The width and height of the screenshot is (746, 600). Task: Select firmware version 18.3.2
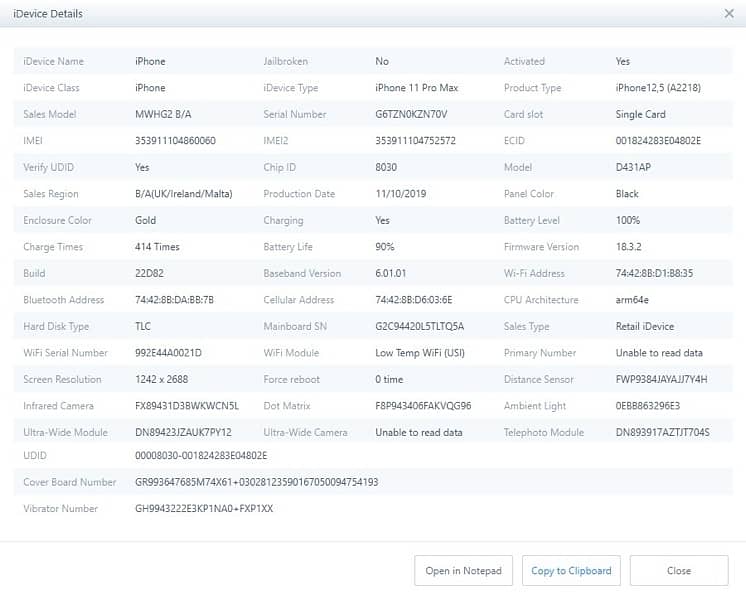628,247
